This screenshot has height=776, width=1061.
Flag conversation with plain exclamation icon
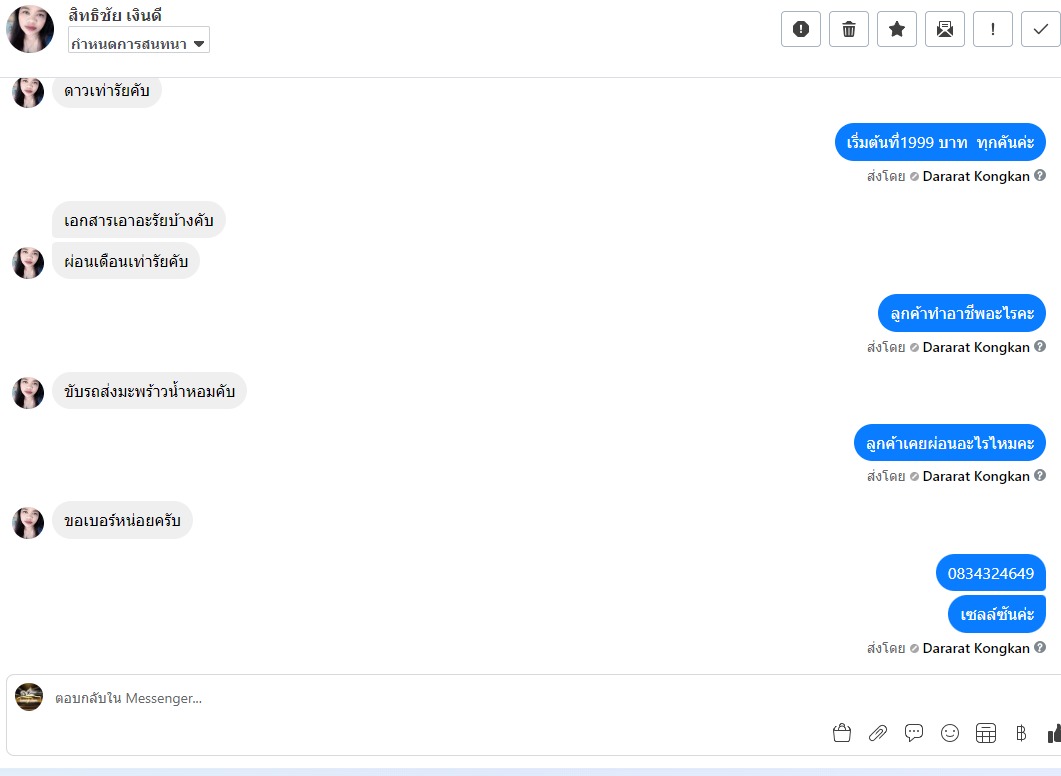pos(993,29)
